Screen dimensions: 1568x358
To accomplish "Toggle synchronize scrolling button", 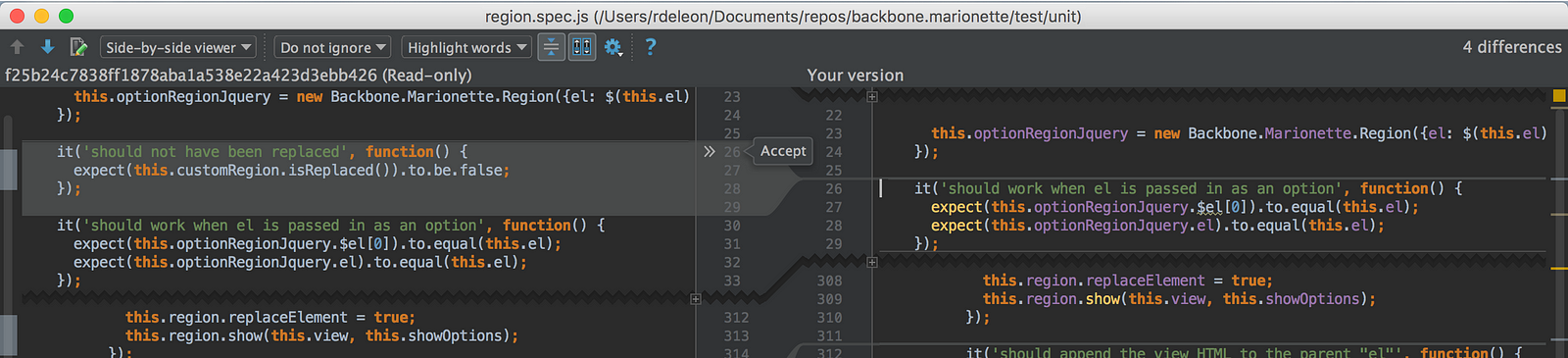I will (582, 47).
